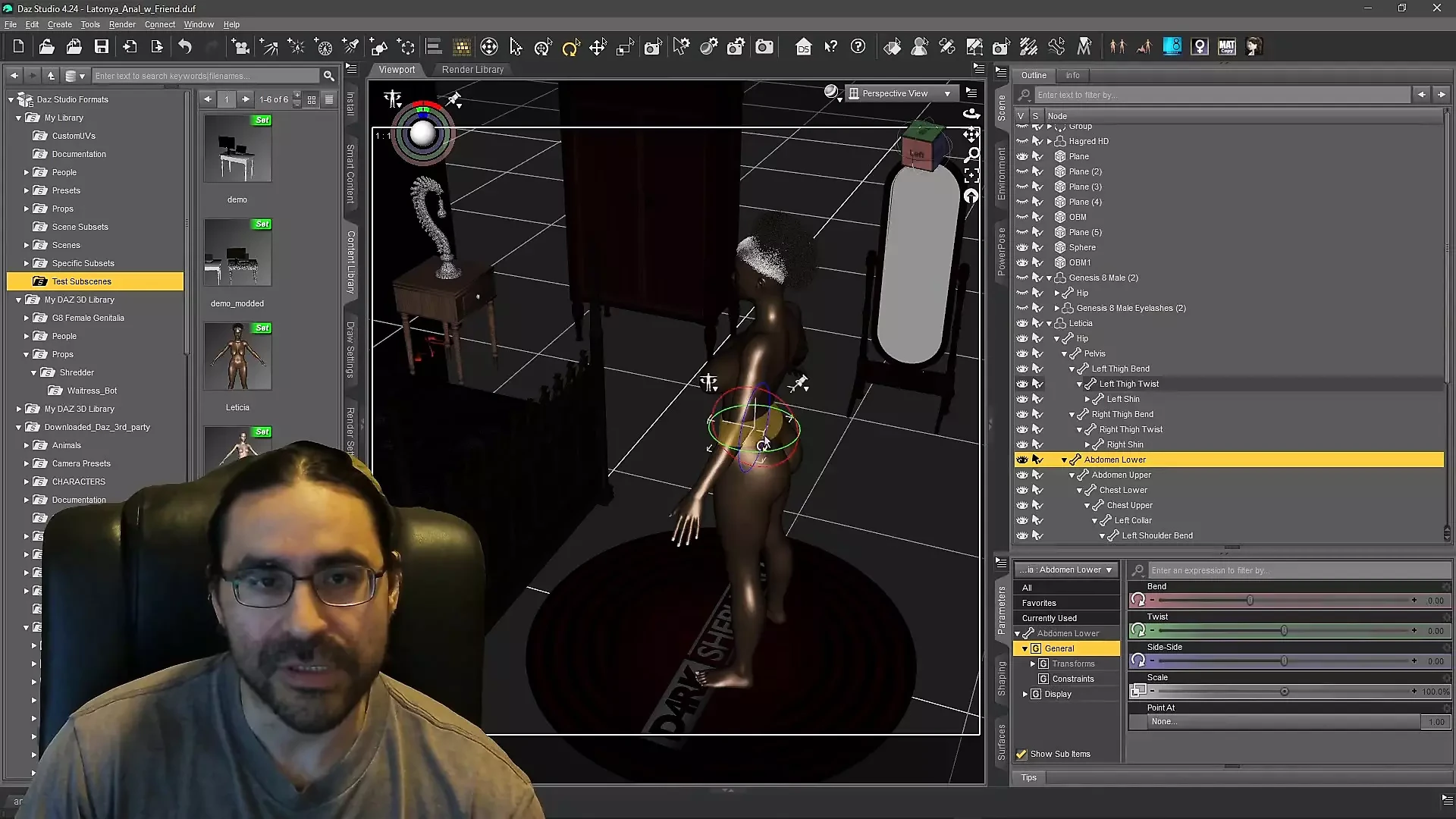Toggle visibility eye for Left Thigh Twist
The width and height of the screenshot is (1456, 819).
pos(1022,384)
